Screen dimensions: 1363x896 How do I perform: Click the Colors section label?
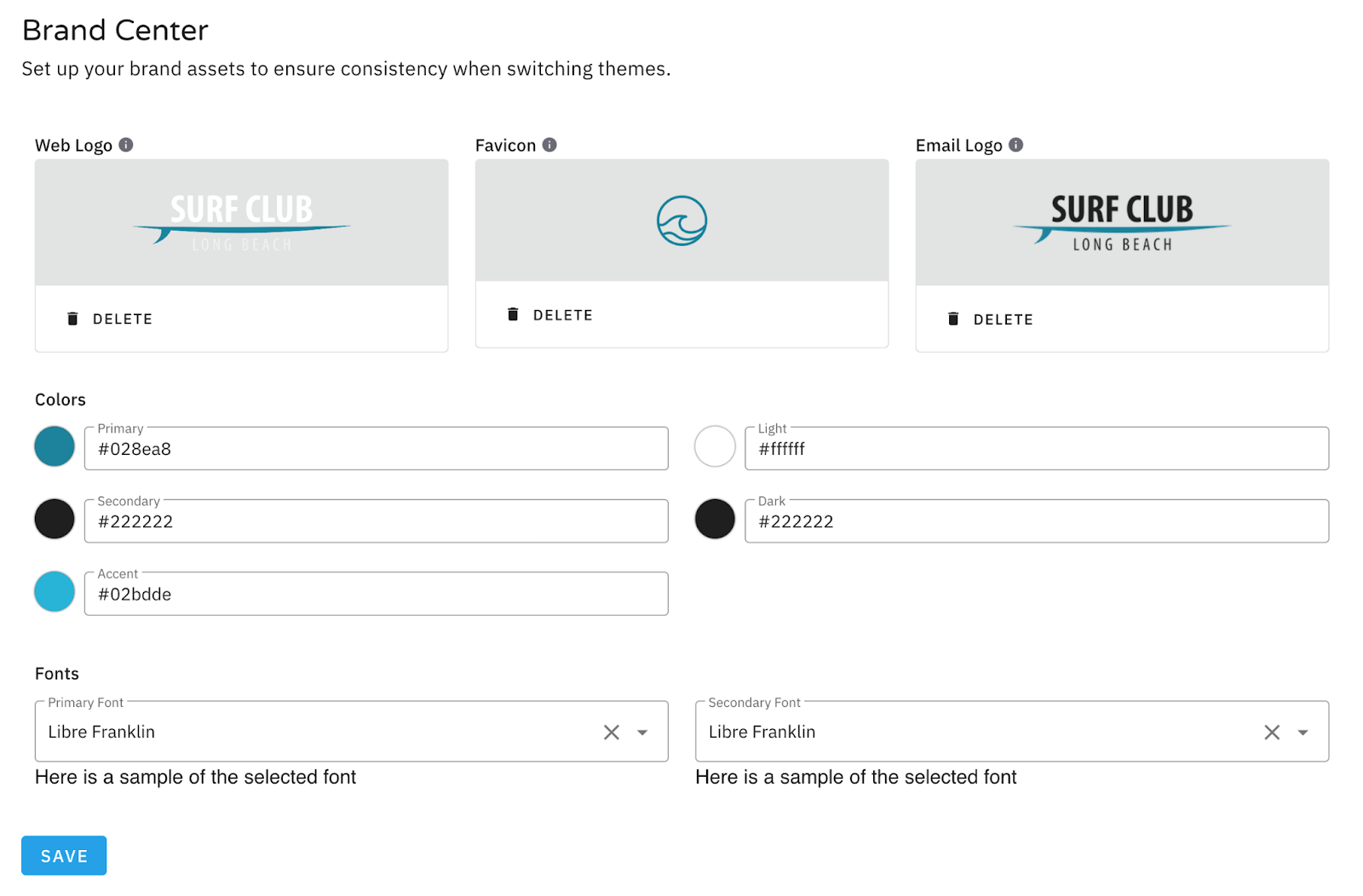point(60,399)
